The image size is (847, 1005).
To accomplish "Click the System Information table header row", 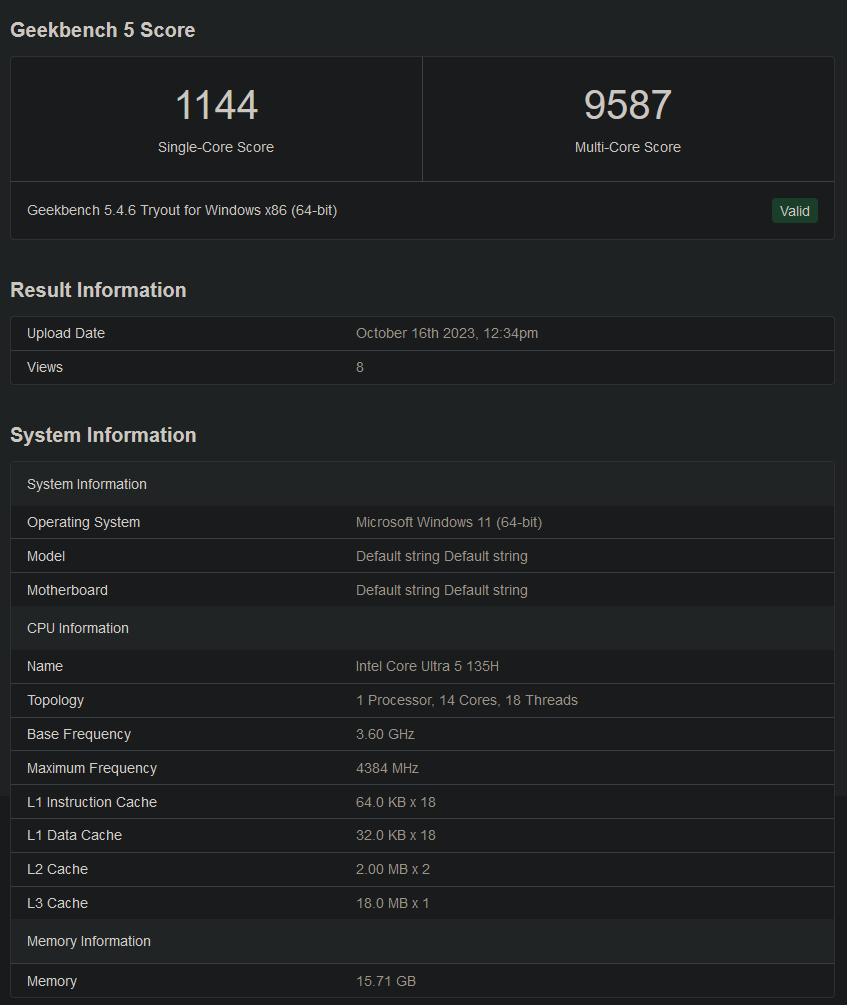I will tap(423, 484).
